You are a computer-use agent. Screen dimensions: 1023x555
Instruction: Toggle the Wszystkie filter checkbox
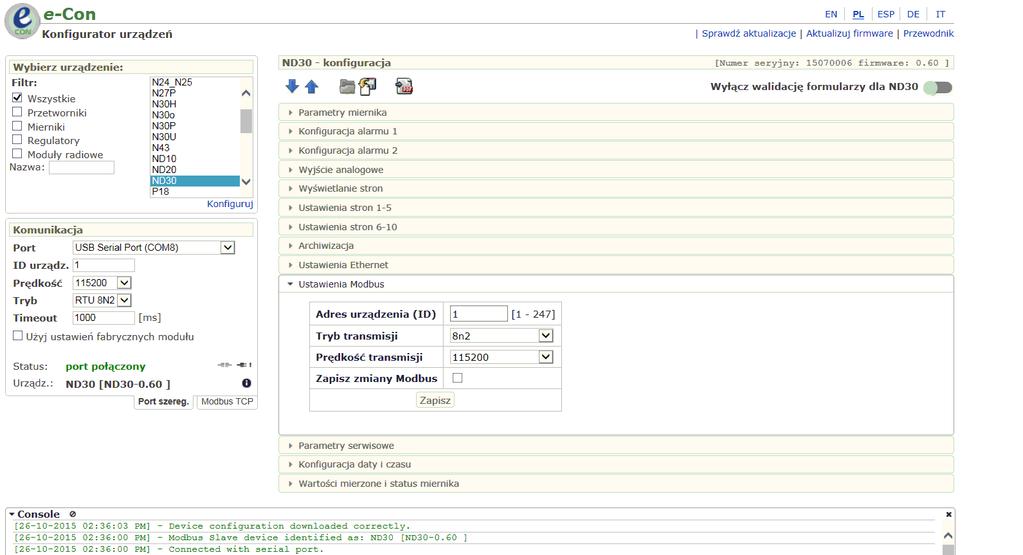17,98
